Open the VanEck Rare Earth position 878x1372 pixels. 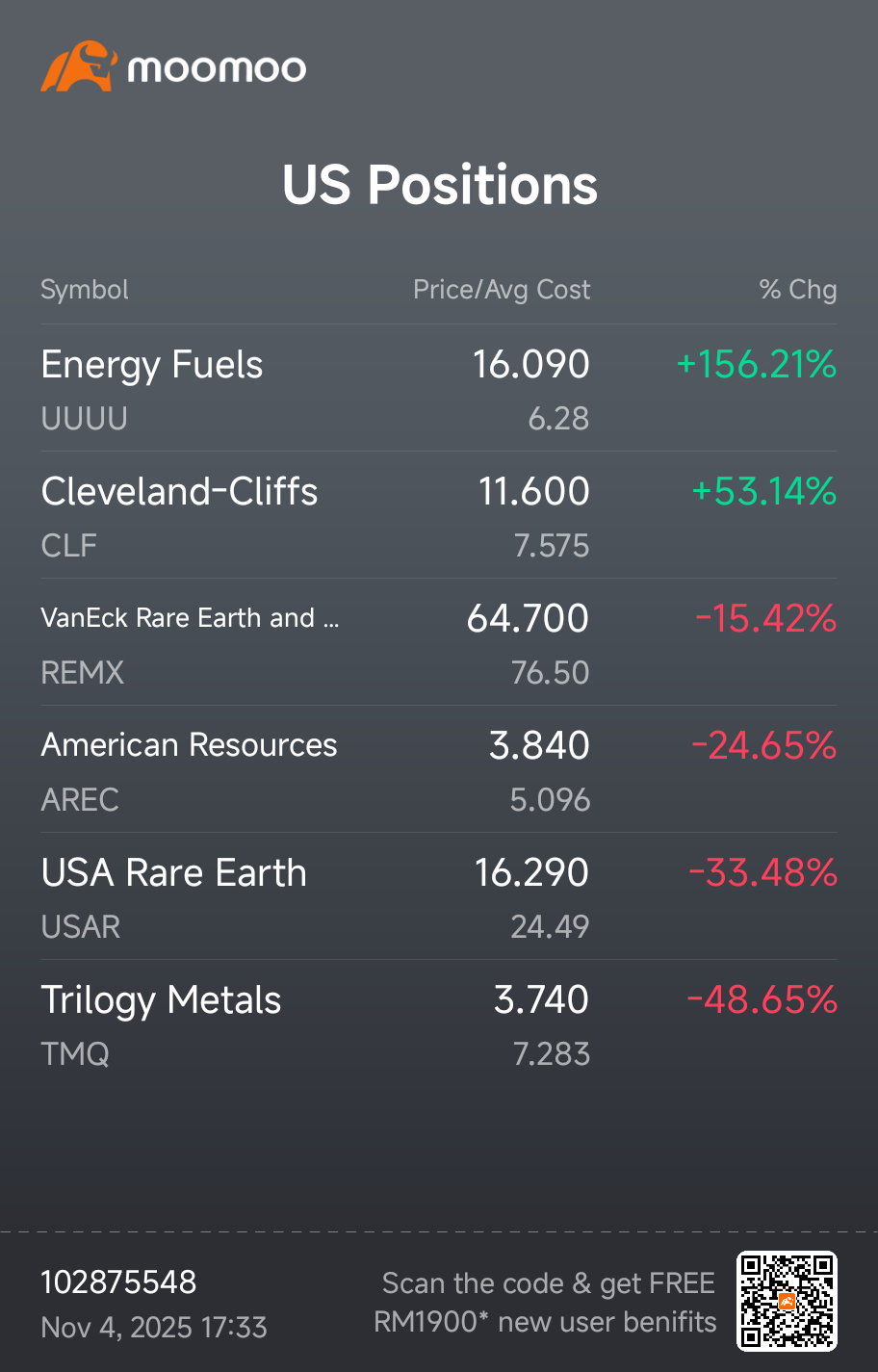(439, 642)
